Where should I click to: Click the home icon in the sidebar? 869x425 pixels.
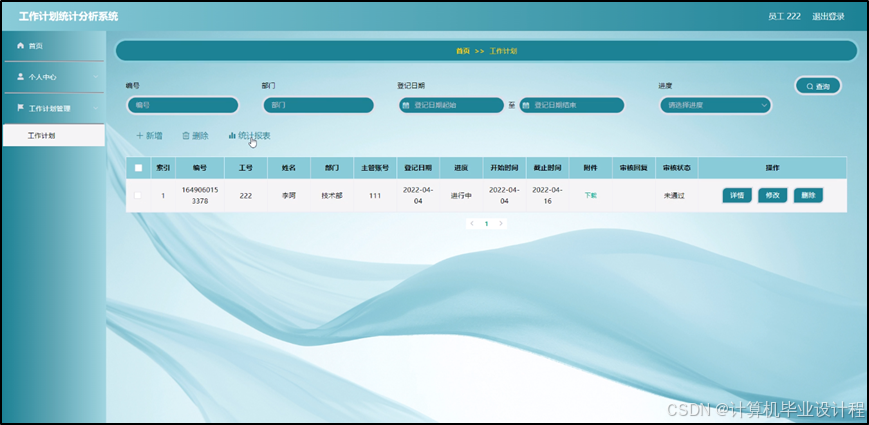[x=21, y=45]
